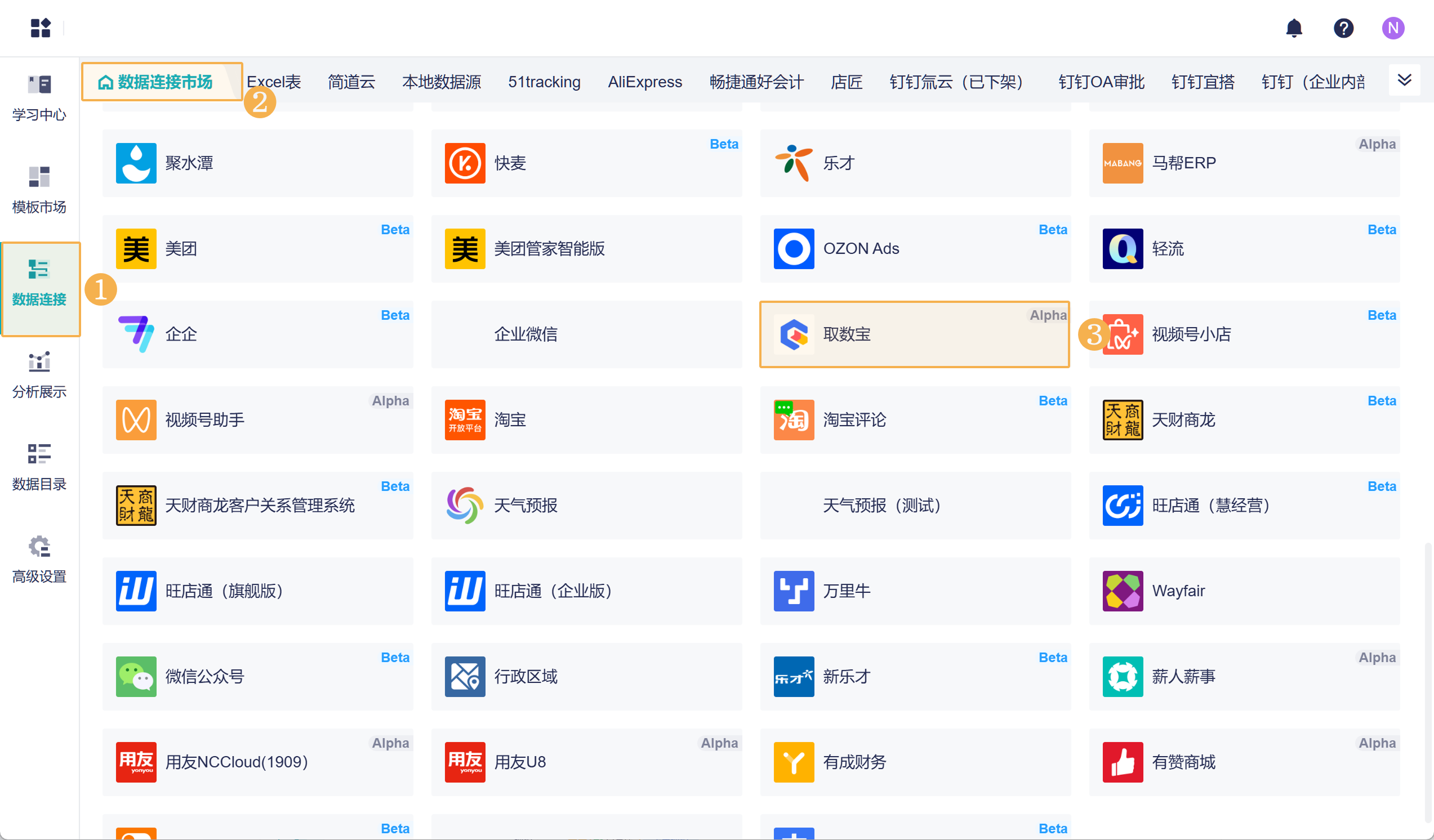Open the 用友U8 connector card
The width and height of the screenshot is (1434, 840).
coord(586,762)
